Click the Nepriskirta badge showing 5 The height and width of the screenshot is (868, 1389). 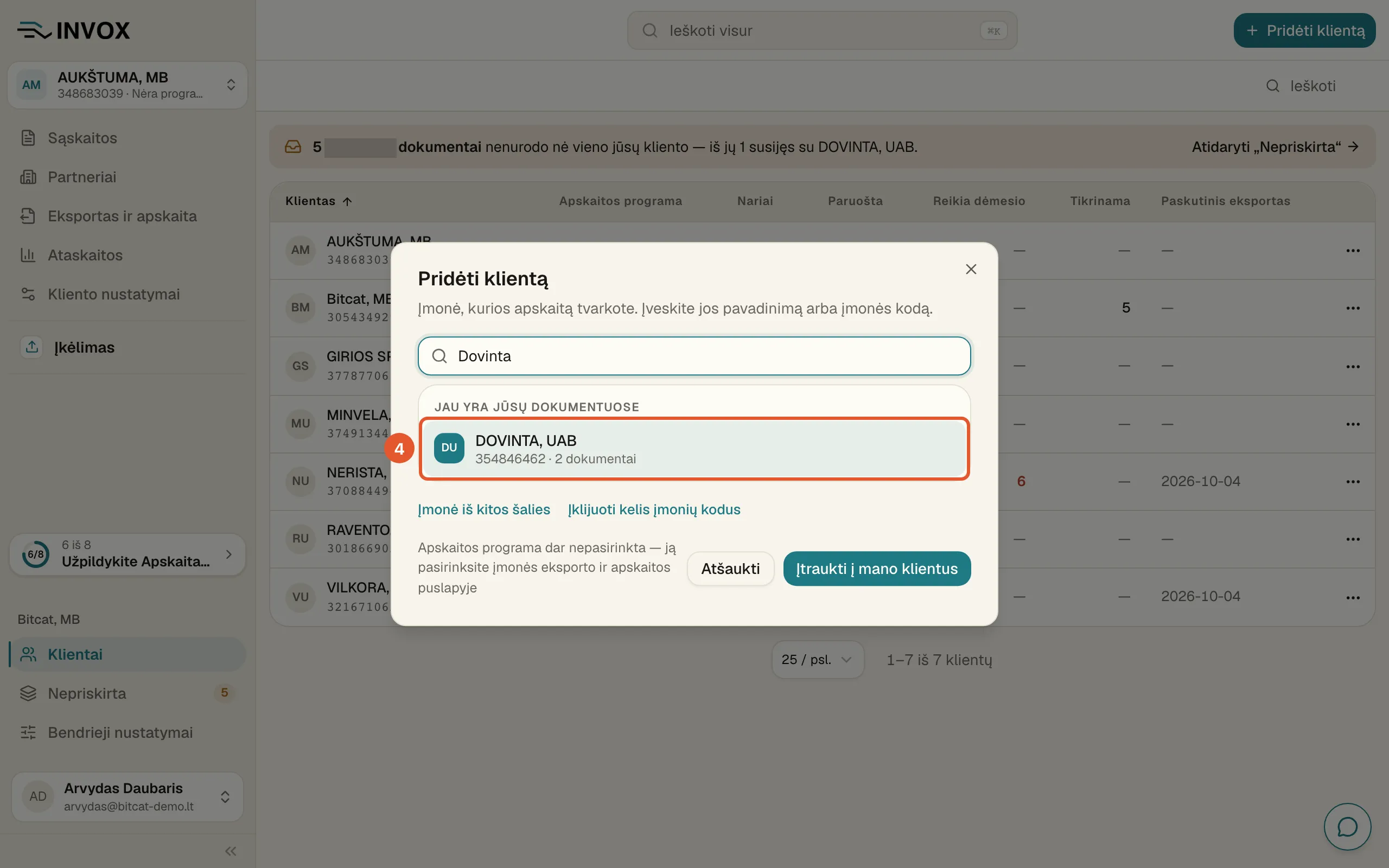pos(225,693)
